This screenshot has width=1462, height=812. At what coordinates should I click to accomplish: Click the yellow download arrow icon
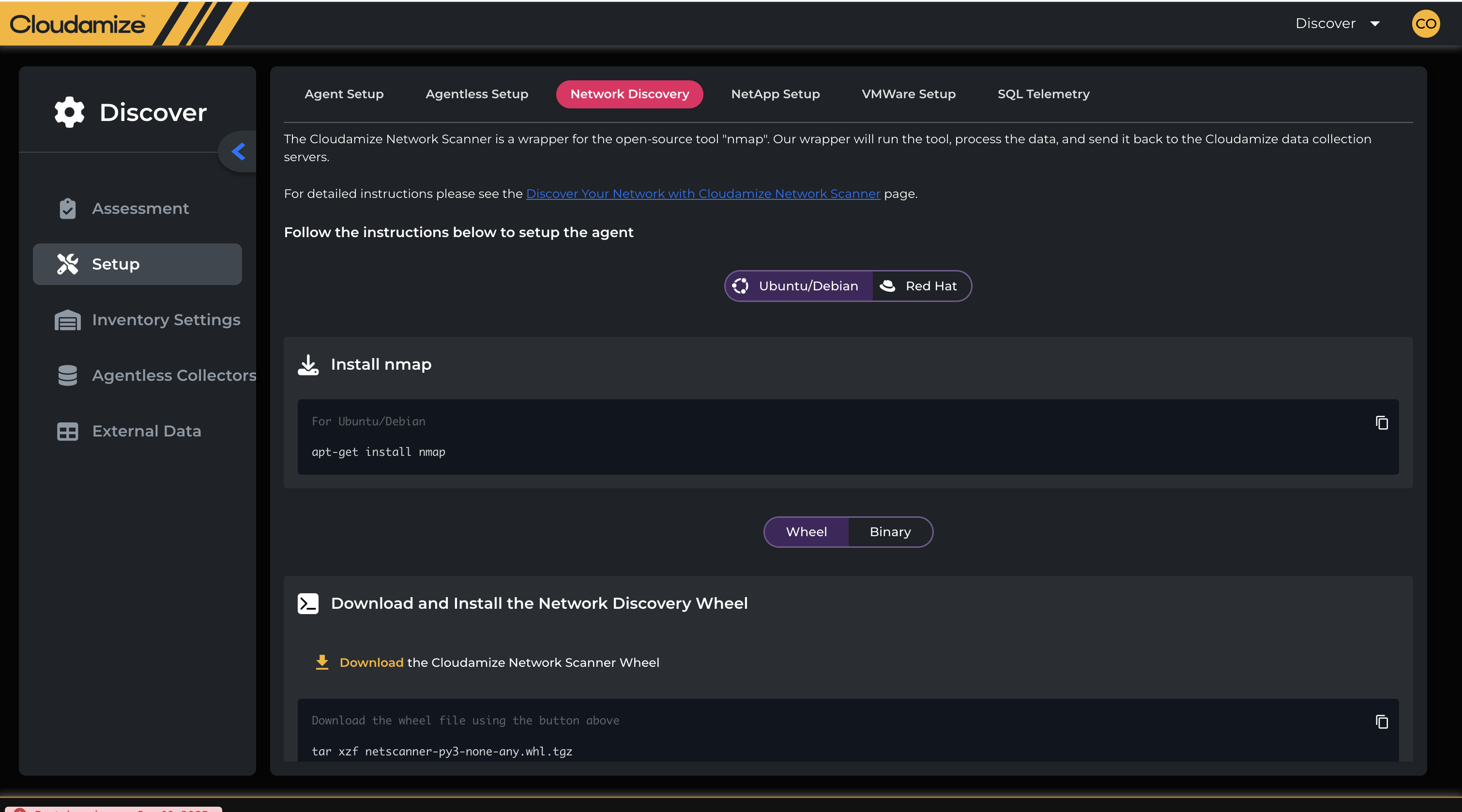tap(322, 662)
